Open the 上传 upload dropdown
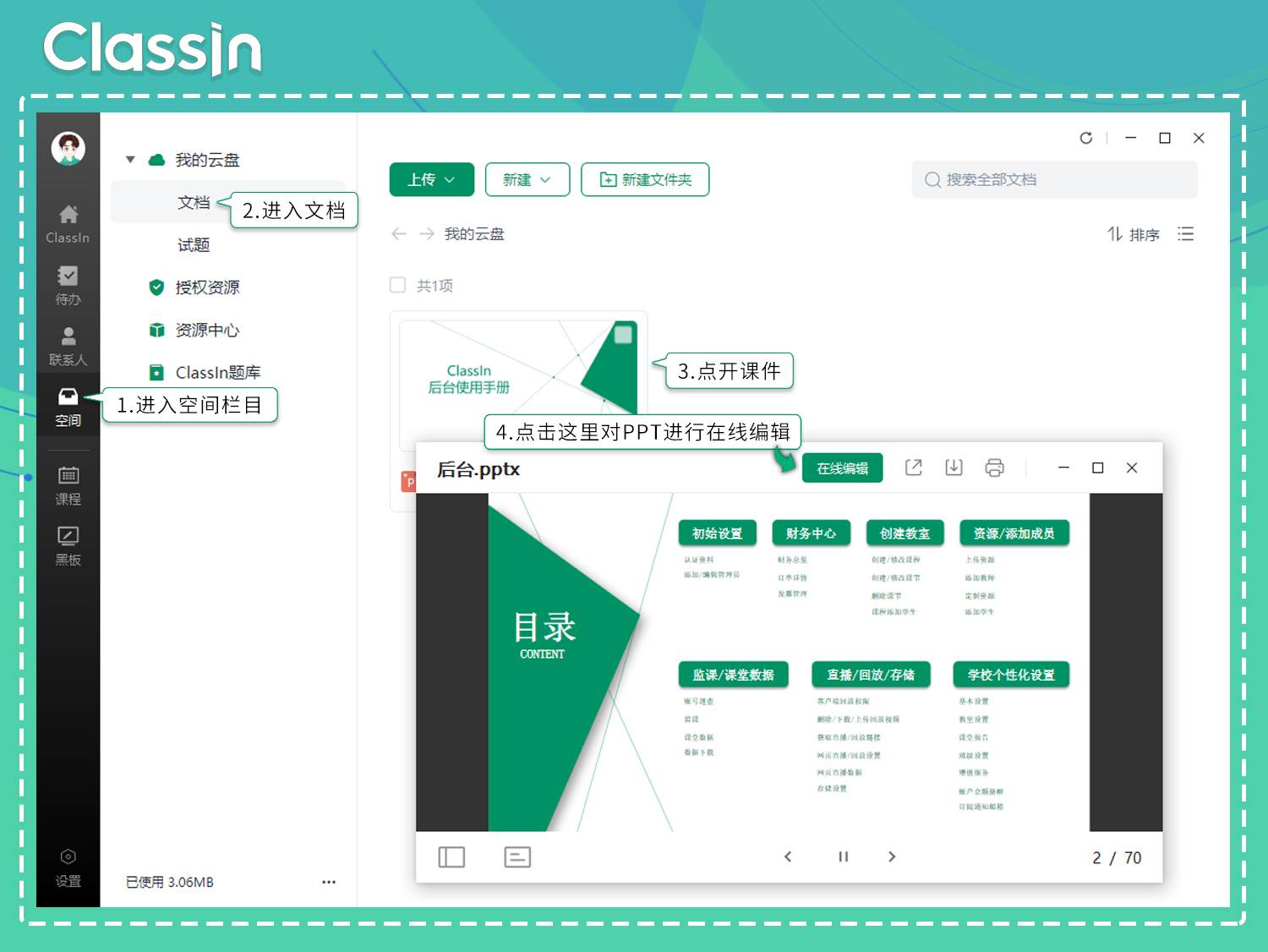Viewport: 1268px width, 952px height. click(431, 179)
